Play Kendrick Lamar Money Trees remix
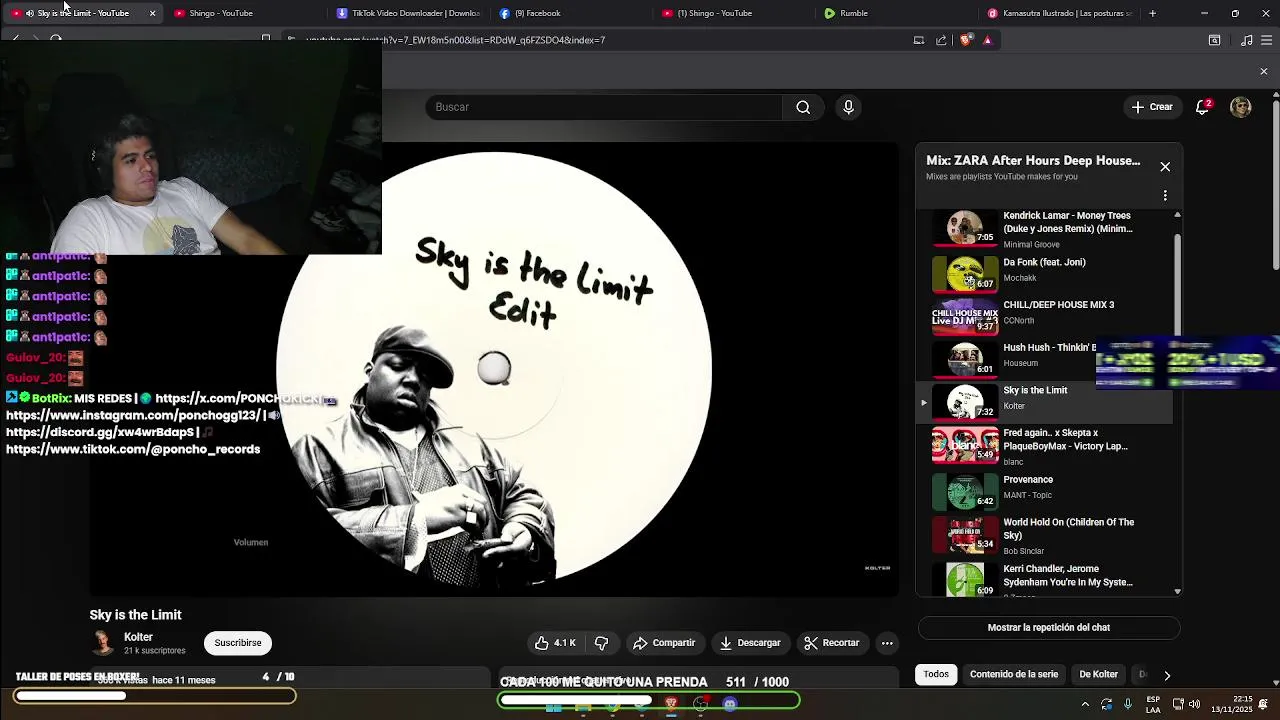Screen dimensions: 1280x720 click(1044, 229)
